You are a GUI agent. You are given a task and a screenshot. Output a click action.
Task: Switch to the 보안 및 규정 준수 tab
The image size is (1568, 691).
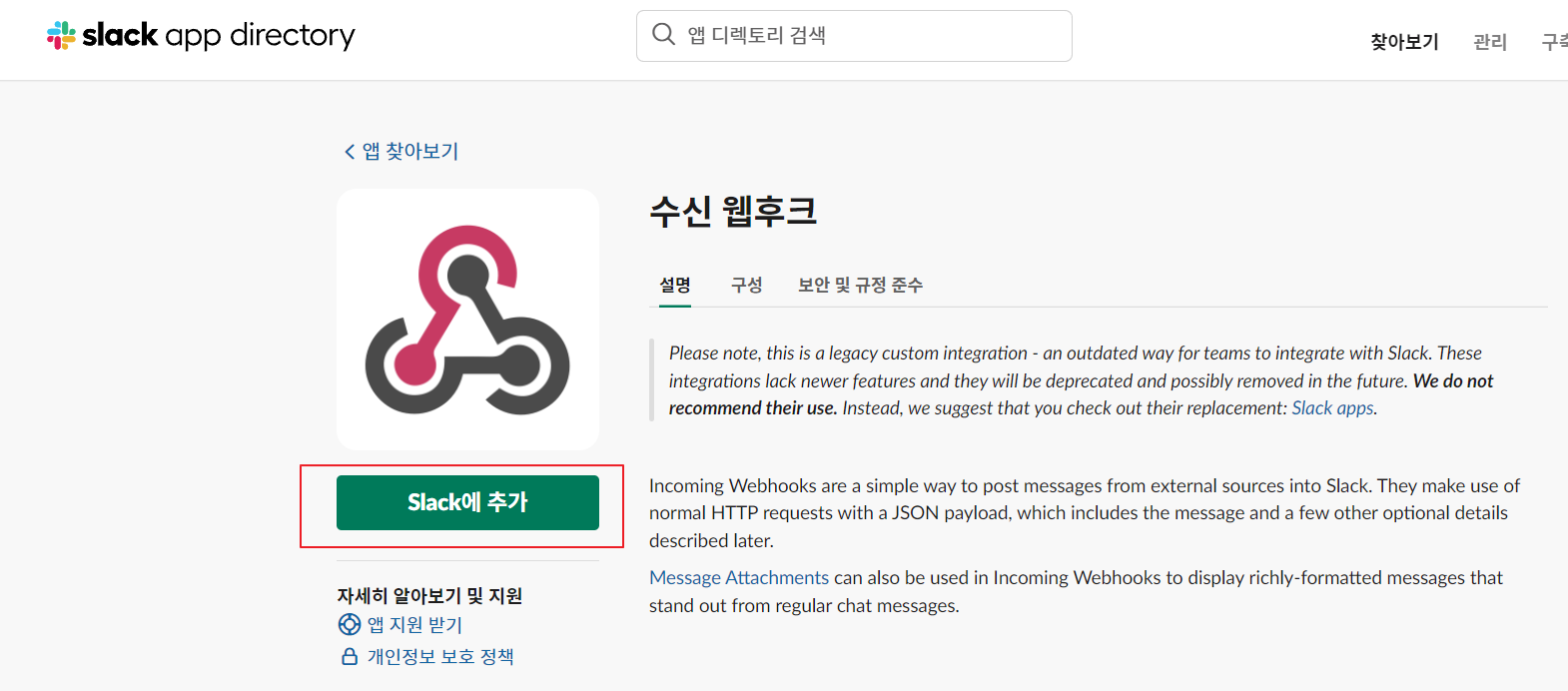click(x=860, y=285)
